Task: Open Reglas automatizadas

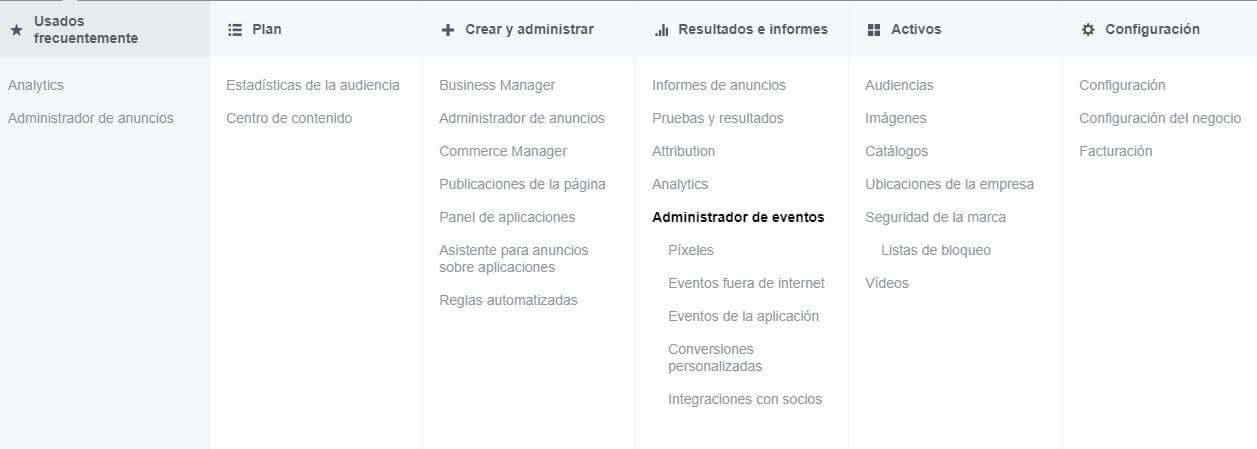Action: pyautogui.click(x=508, y=300)
